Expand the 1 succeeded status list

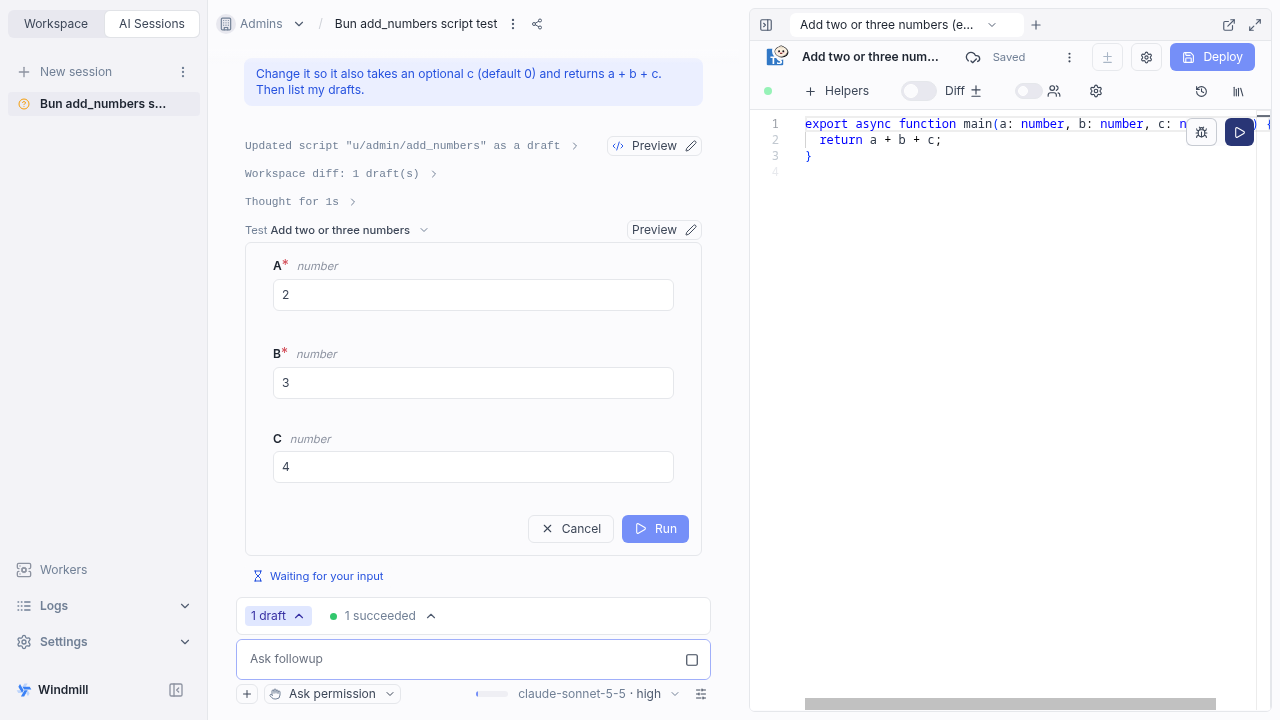click(x=384, y=616)
